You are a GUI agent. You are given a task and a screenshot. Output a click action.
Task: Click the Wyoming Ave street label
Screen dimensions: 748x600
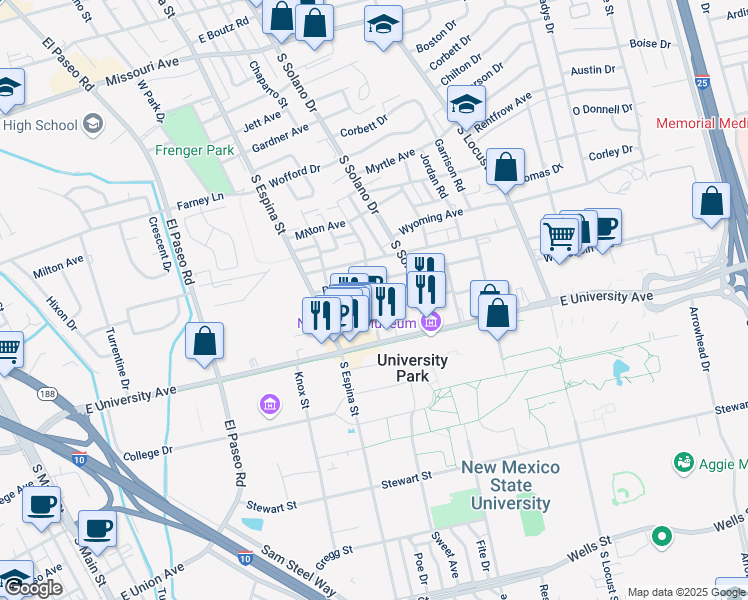(431, 221)
